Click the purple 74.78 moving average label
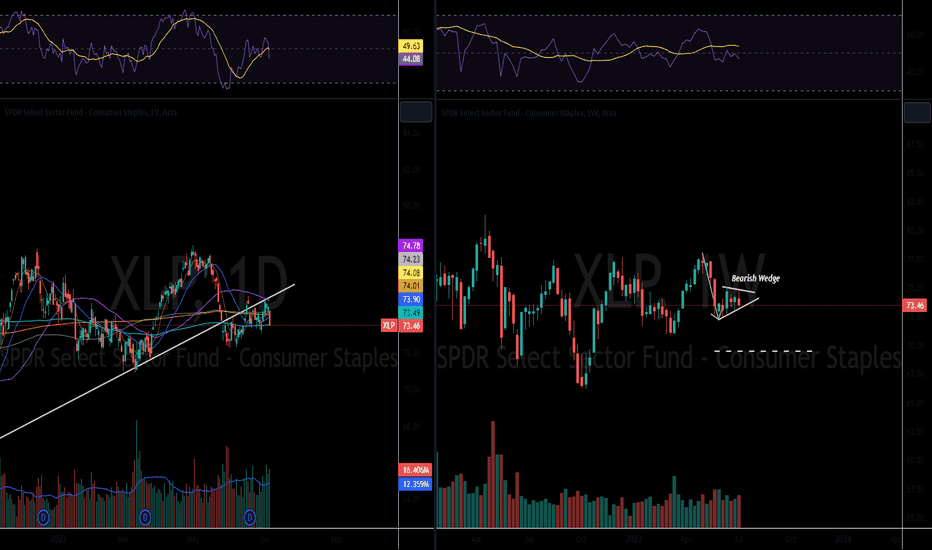The height and width of the screenshot is (550, 932). (x=411, y=246)
